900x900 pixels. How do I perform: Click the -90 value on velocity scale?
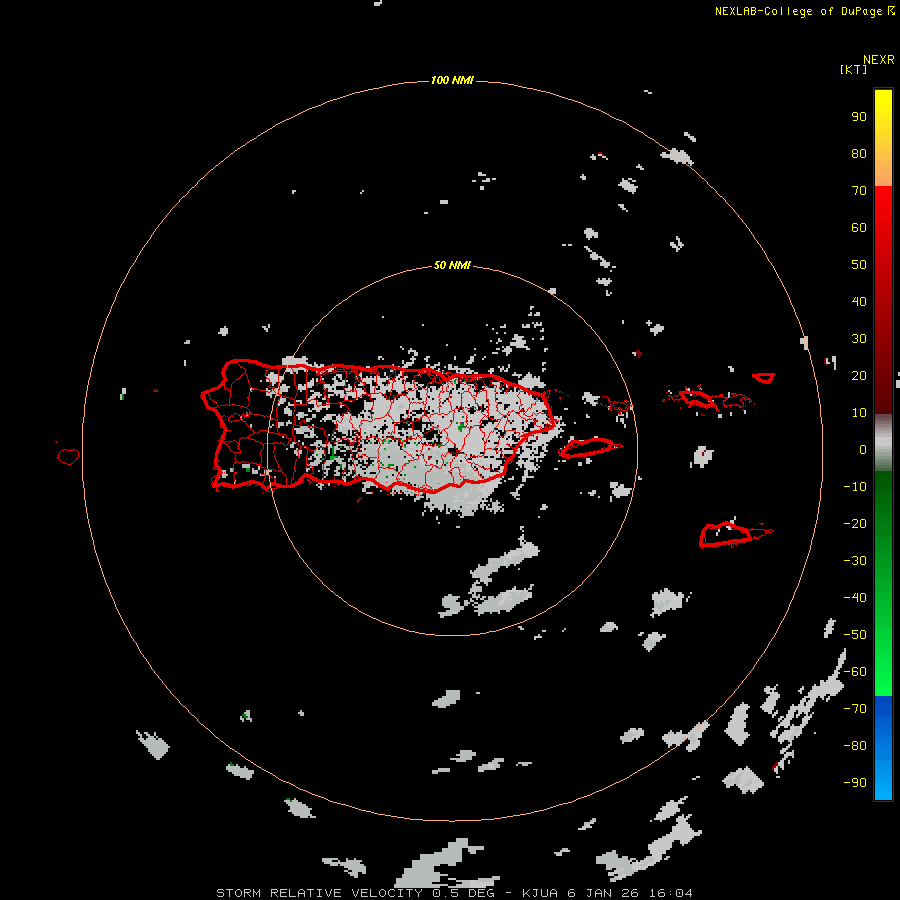(x=855, y=783)
